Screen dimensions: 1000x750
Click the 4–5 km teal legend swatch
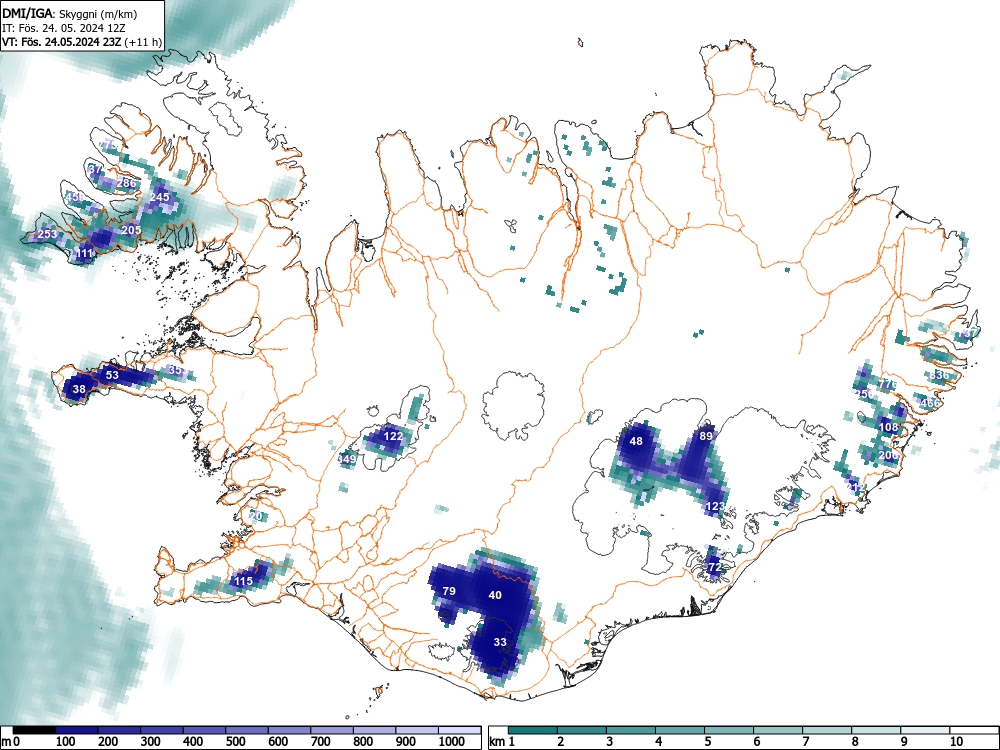(680, 730)
